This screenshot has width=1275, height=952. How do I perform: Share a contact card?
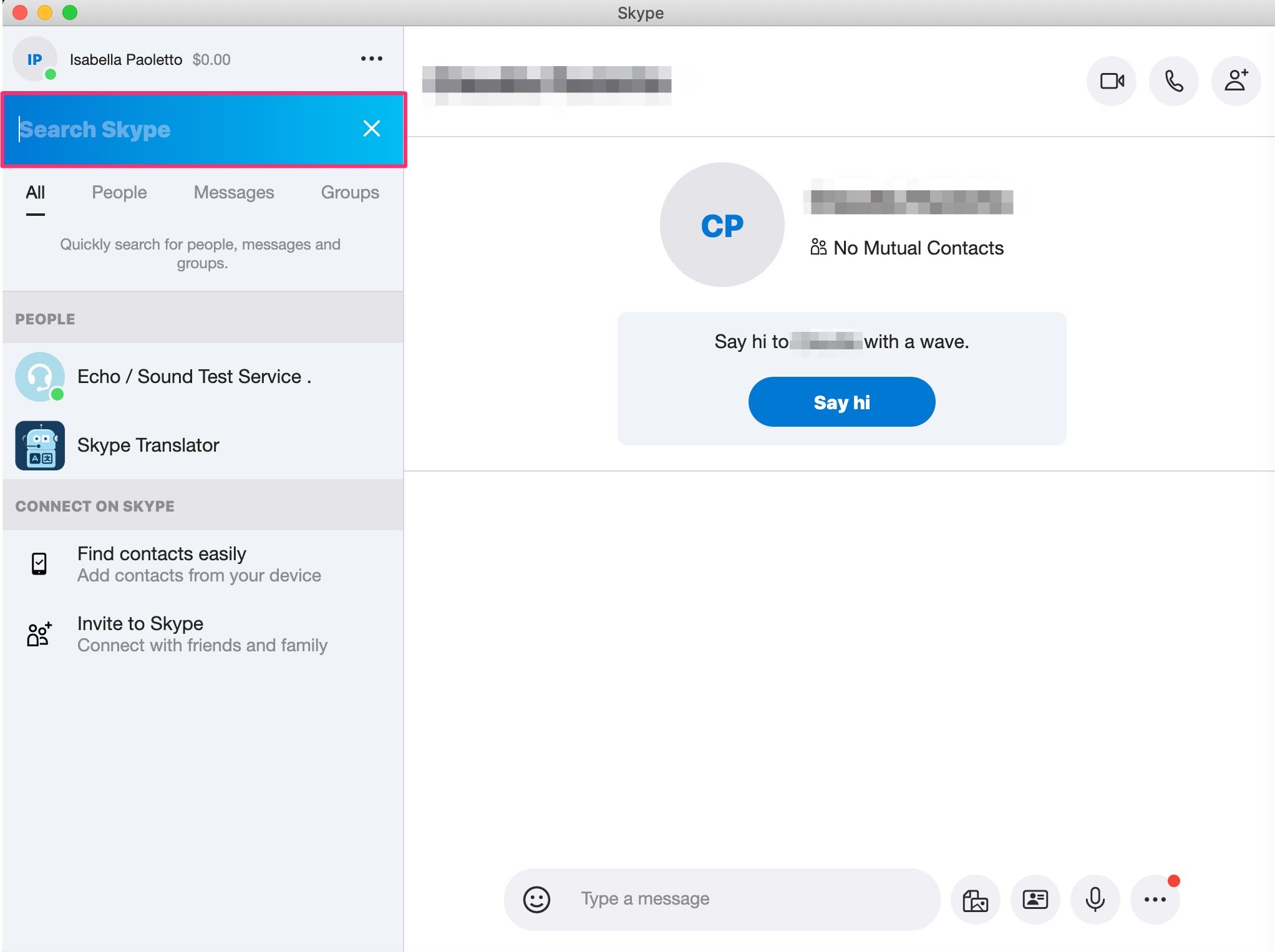[1035, 900]
